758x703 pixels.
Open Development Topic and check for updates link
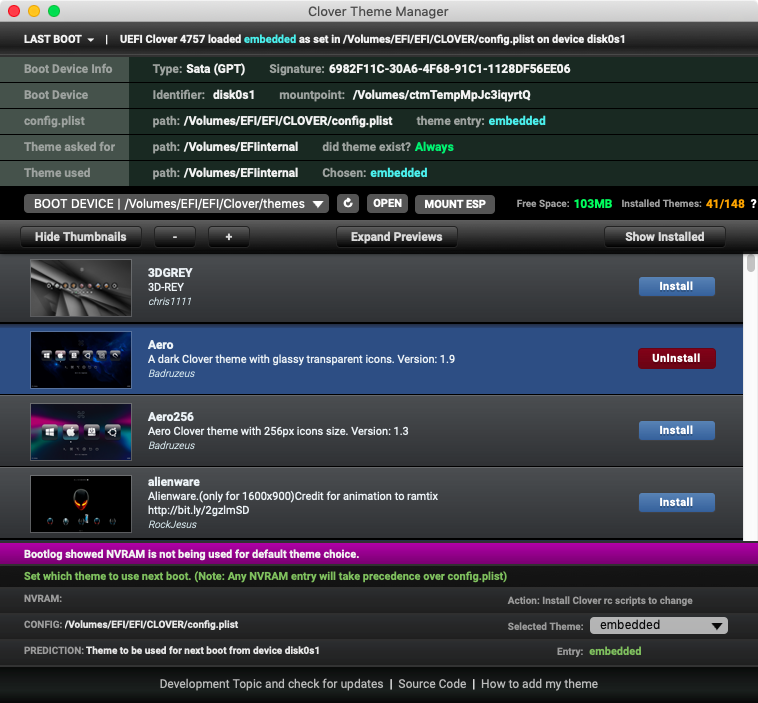coord(271,684)
